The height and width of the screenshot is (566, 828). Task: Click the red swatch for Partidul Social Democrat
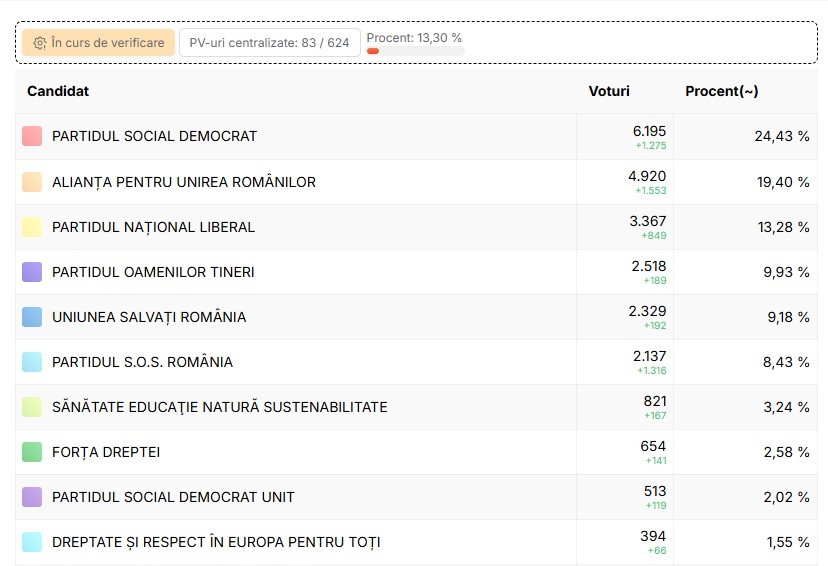(x=32, y=136)
